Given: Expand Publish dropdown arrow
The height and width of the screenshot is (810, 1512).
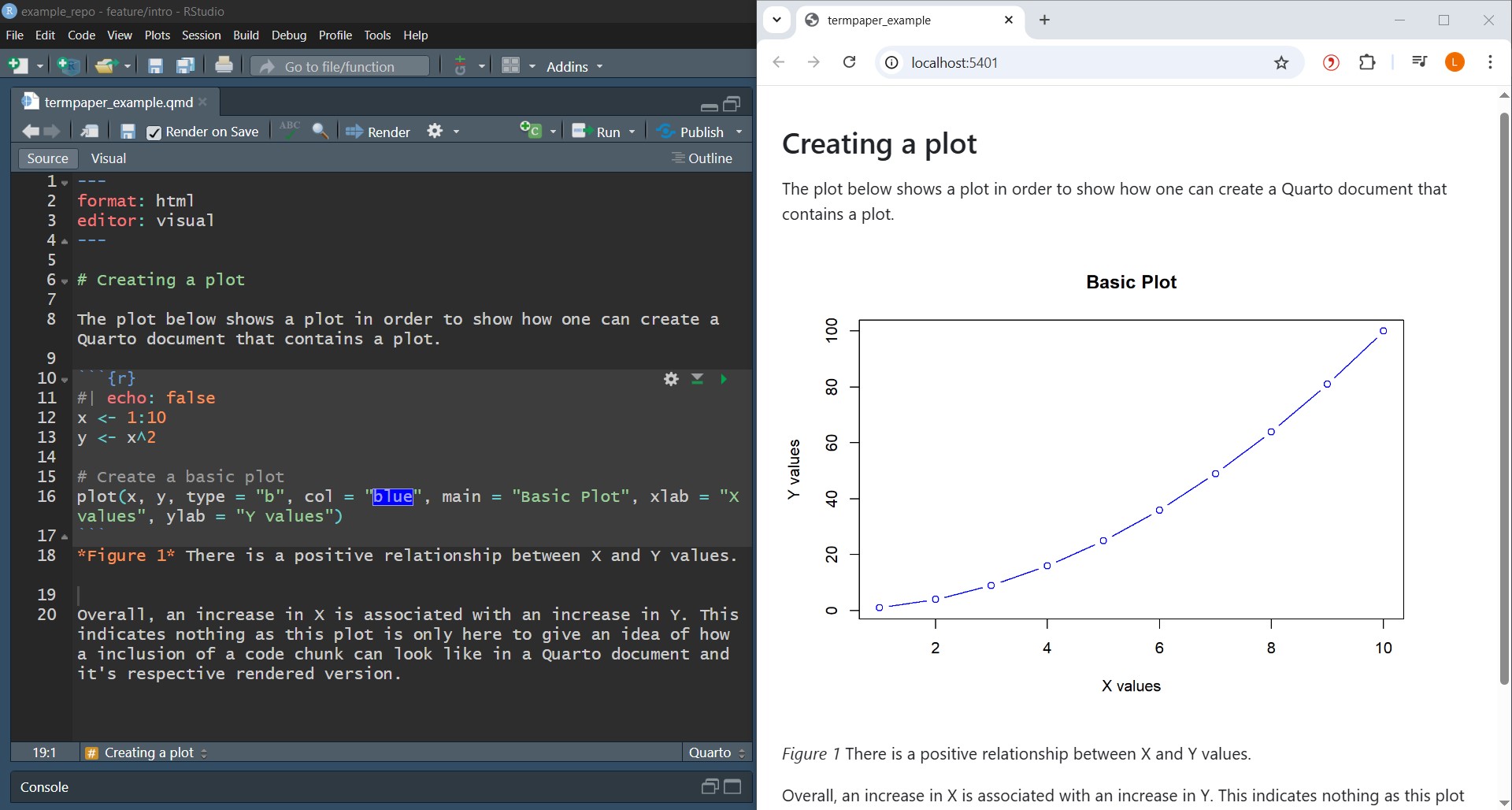Looking at the screenshot, I should [739, 132].
